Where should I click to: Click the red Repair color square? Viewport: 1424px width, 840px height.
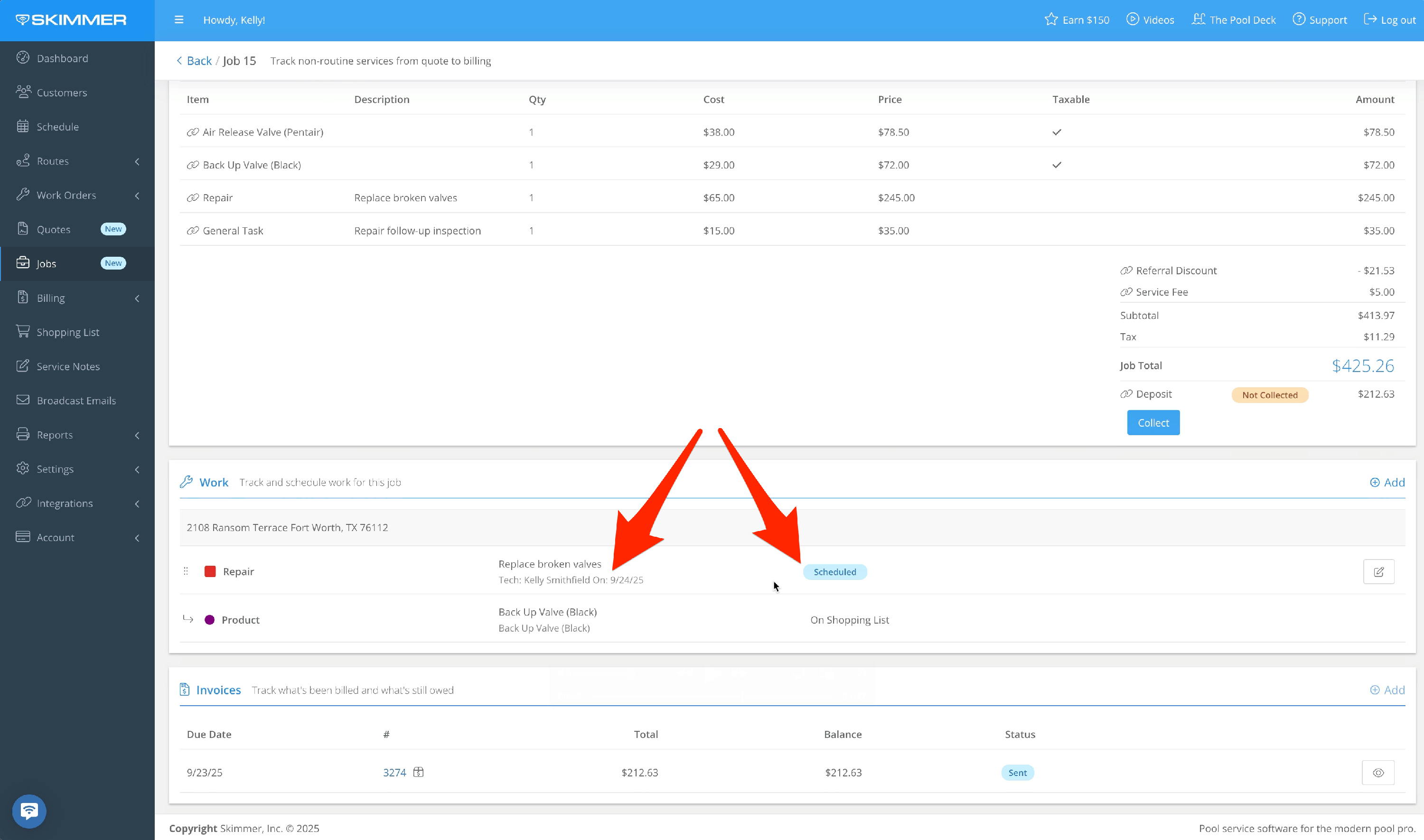(210, 571)
